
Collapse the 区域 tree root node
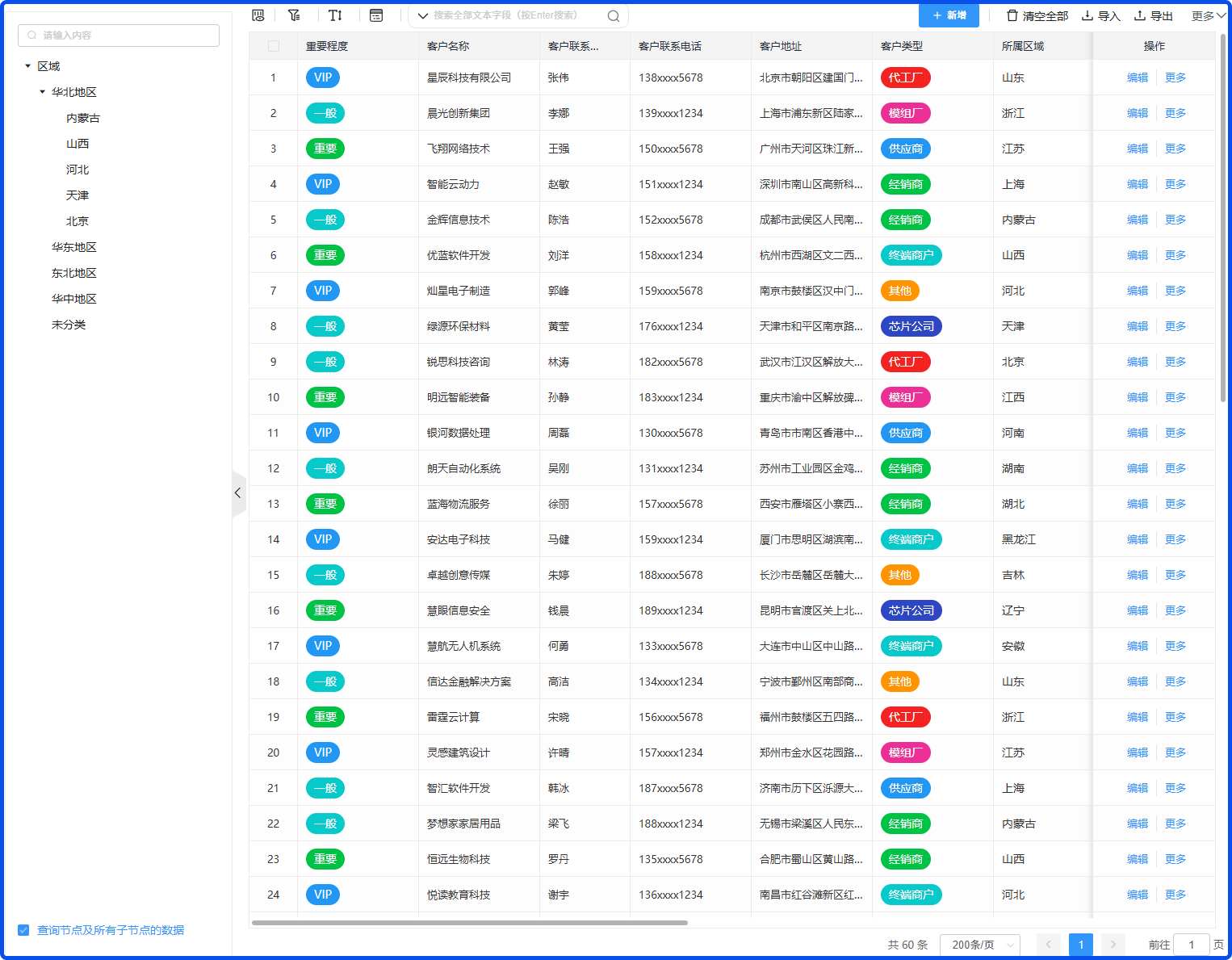pos(28,66)
